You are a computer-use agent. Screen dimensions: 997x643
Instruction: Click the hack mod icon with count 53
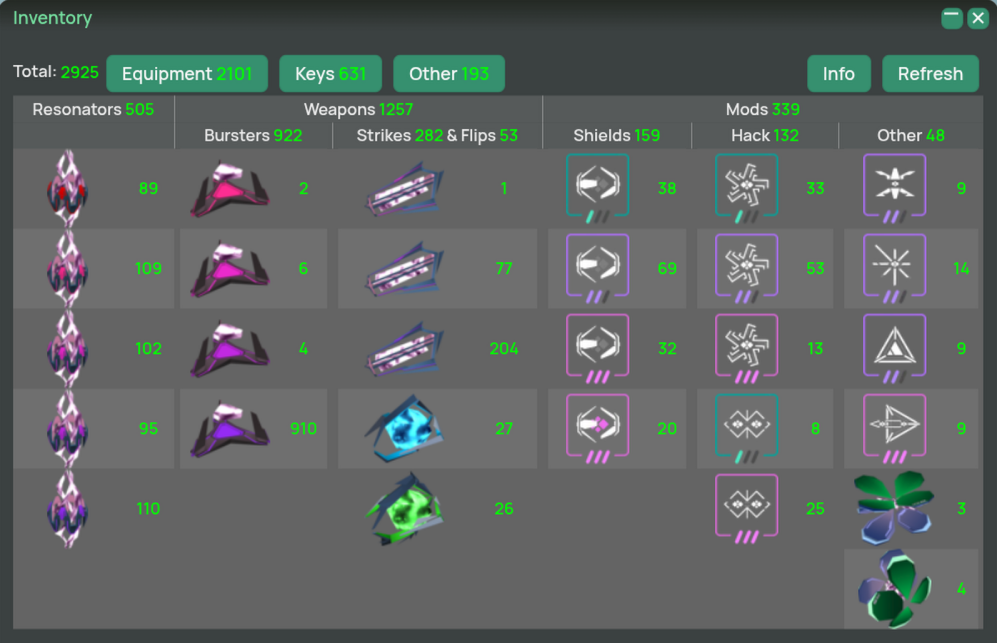(x=746, y=268)
